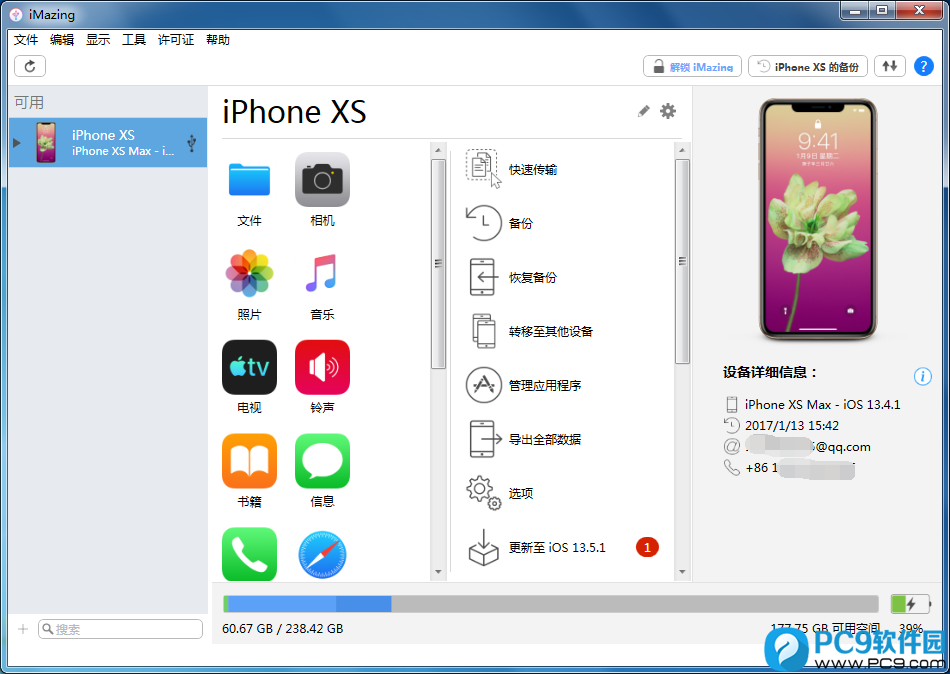Click the app list scrollbar thumb

438,264
